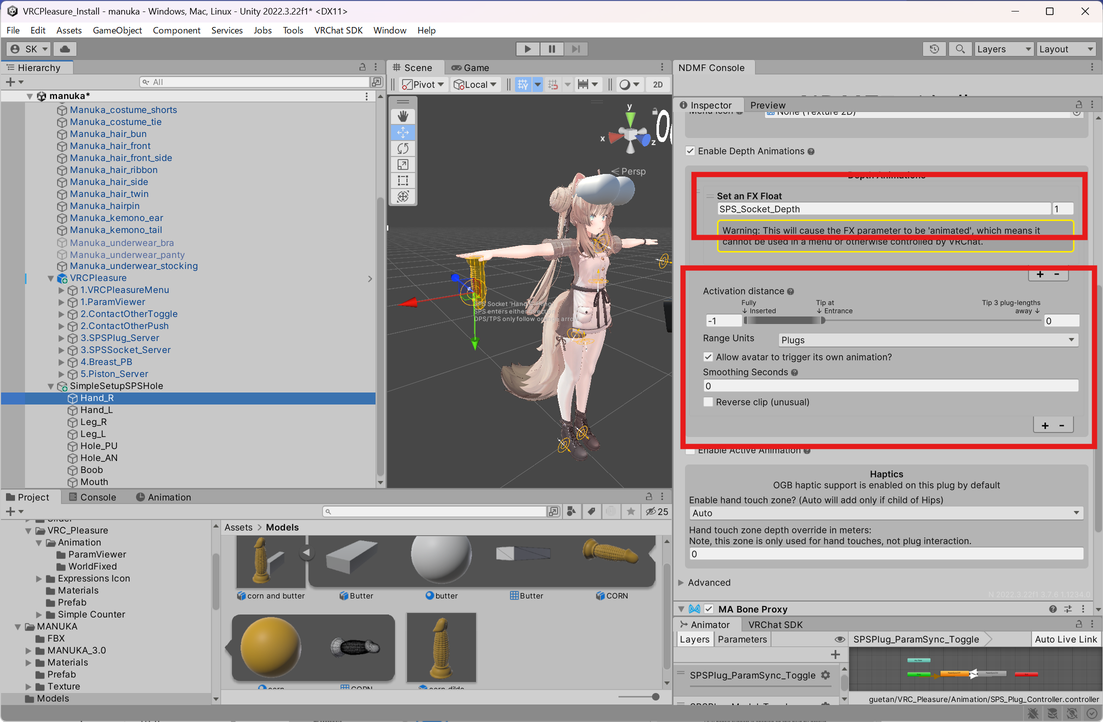Select Hand_L in the Hierarchy
Screen dimensions: 1103x722
tap(96, 410)
